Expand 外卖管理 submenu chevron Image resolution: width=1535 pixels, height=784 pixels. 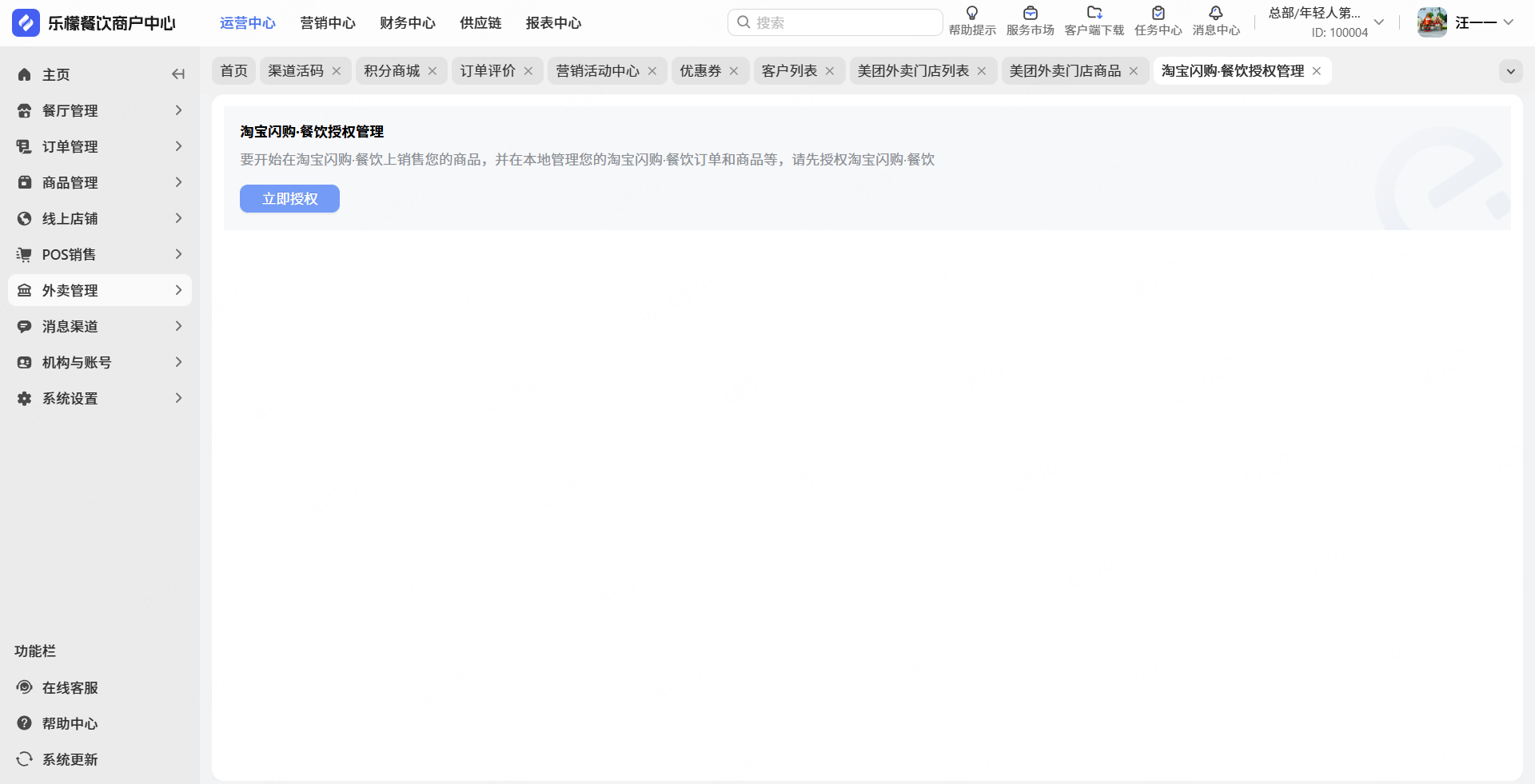point(178,290)
